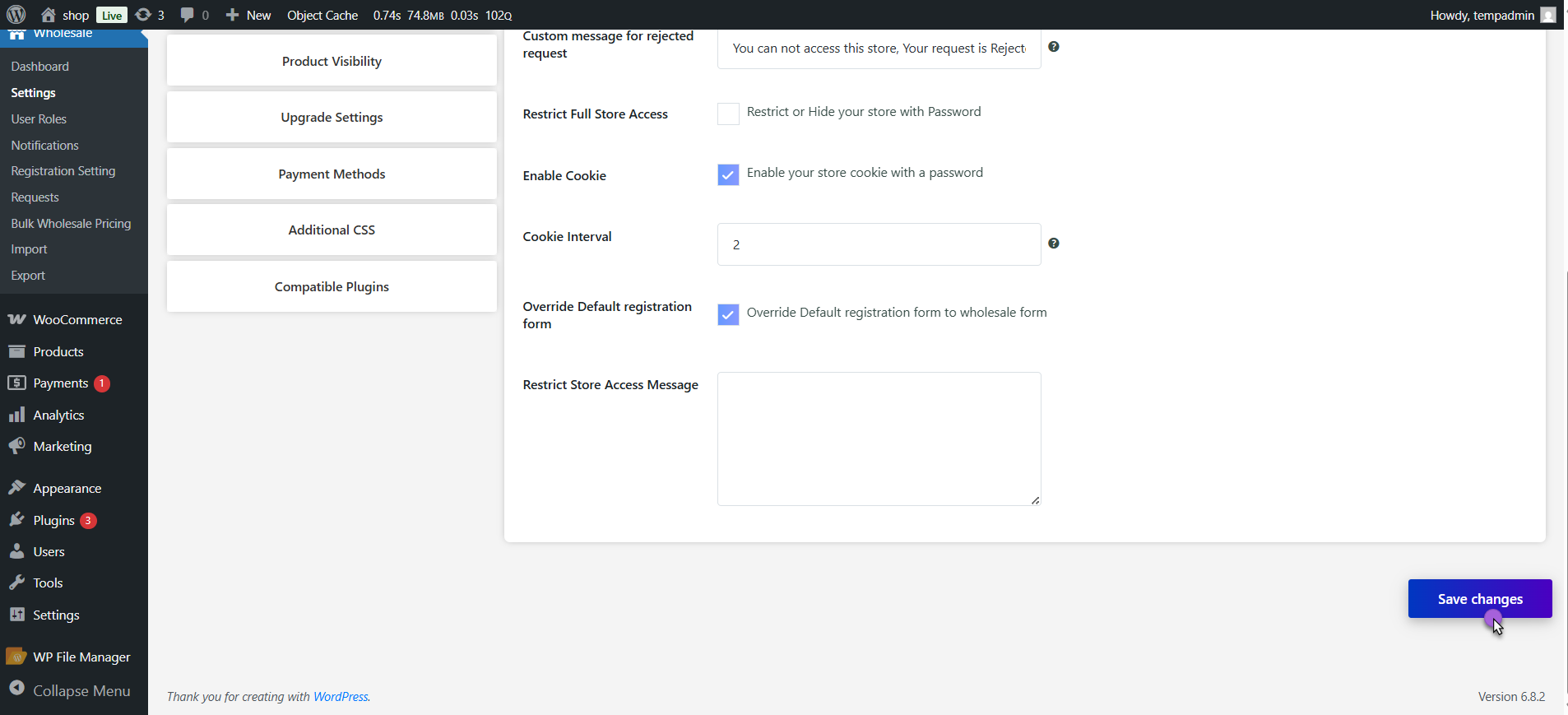The width and height of the screenshot is (1568, 715).
Task: Click the Payments notification badge 1
Action: point(102,383)
